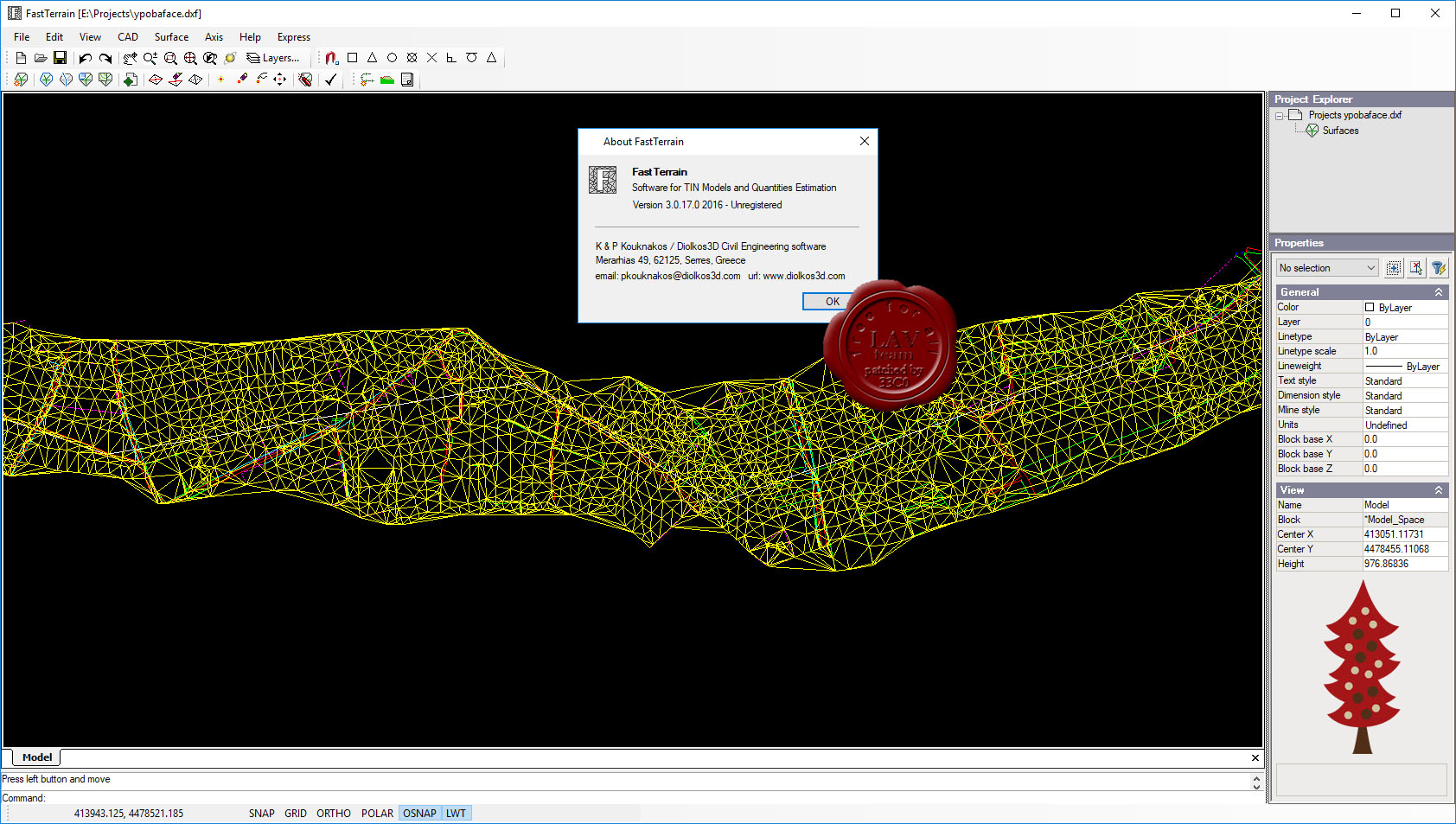Toggle the Perpendicular snap icon
The image size is (1456, 824).
(x=451, y=58)
